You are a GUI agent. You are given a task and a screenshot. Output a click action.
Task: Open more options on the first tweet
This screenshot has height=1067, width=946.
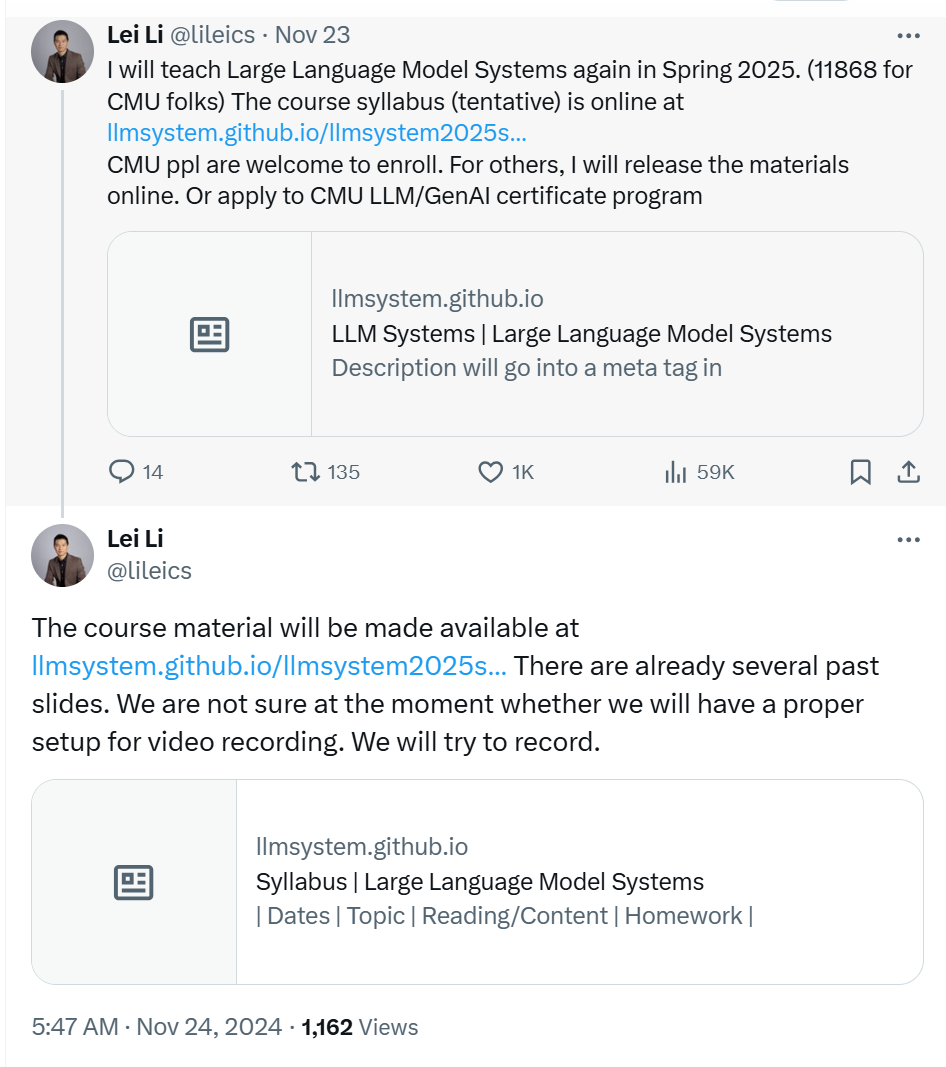(x=909, y=35)
